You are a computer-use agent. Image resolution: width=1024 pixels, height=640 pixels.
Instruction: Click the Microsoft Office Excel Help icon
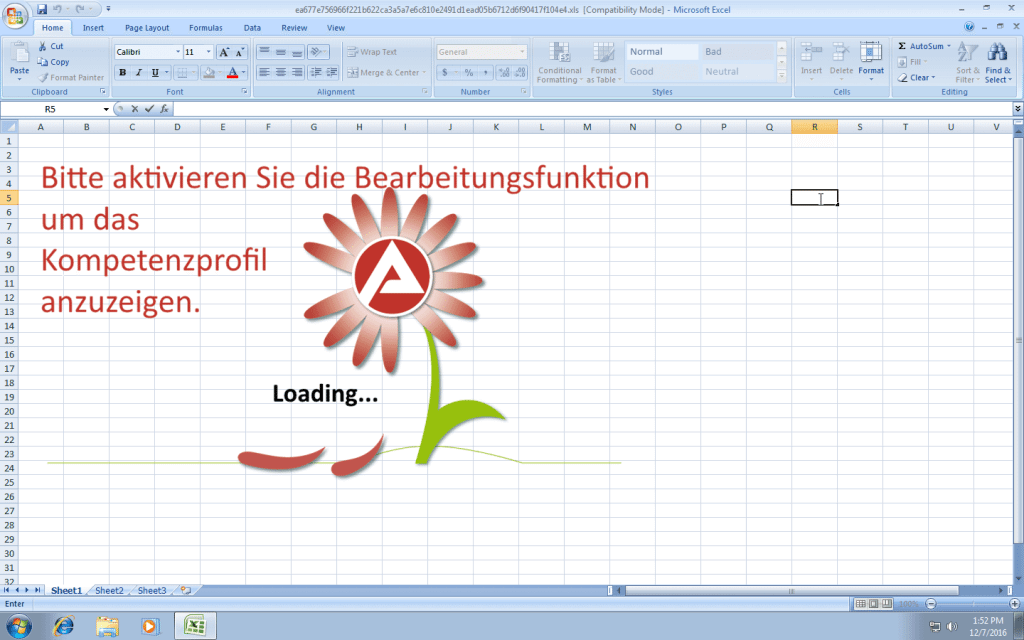969,27
